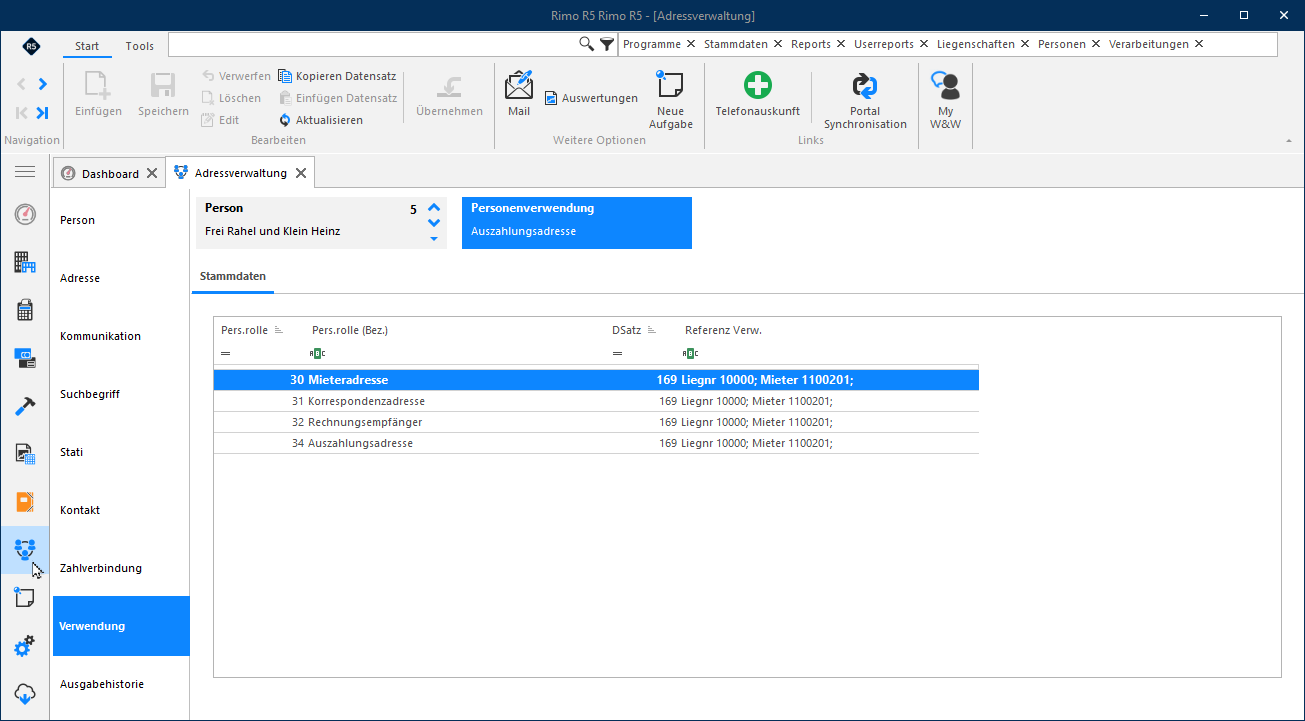
Task: Open the building sidebar icon
Action: [x=25, y=263]
